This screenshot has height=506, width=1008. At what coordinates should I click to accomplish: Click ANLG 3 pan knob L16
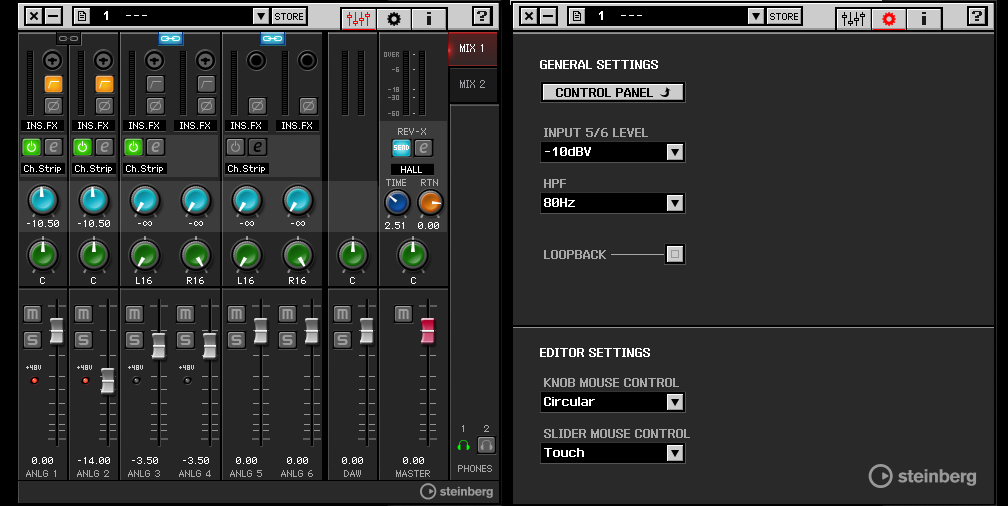tap(145, 255)
